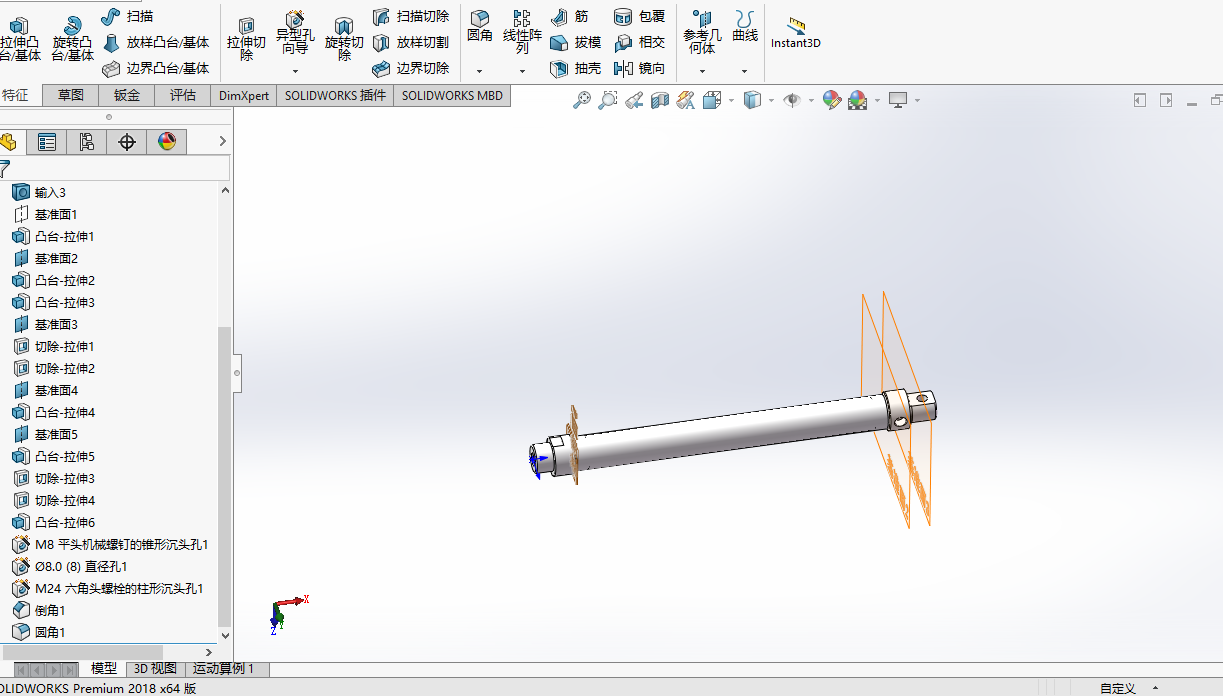Switch to the 评估 evaluate tab

click(183, 95)
